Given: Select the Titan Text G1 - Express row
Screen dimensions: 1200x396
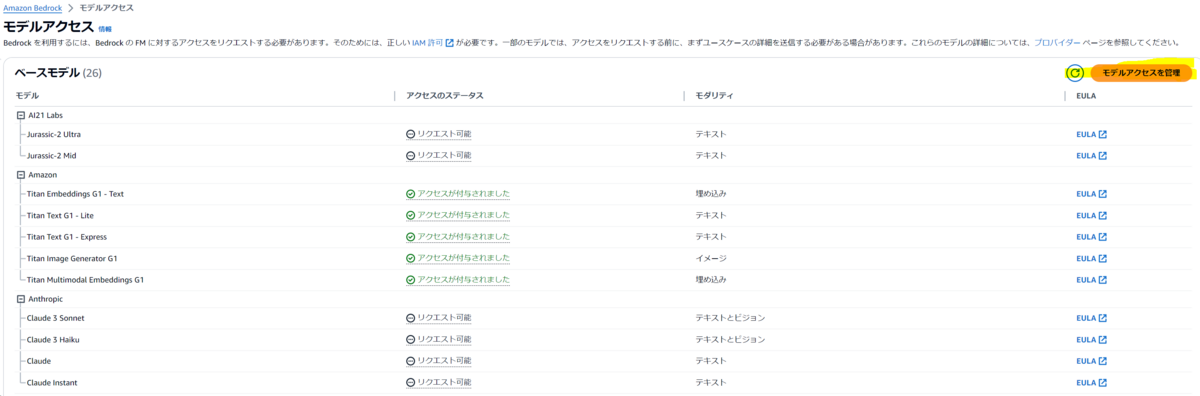Looking at the screenshot, I should pyautogui.click(x=600, y=237).
